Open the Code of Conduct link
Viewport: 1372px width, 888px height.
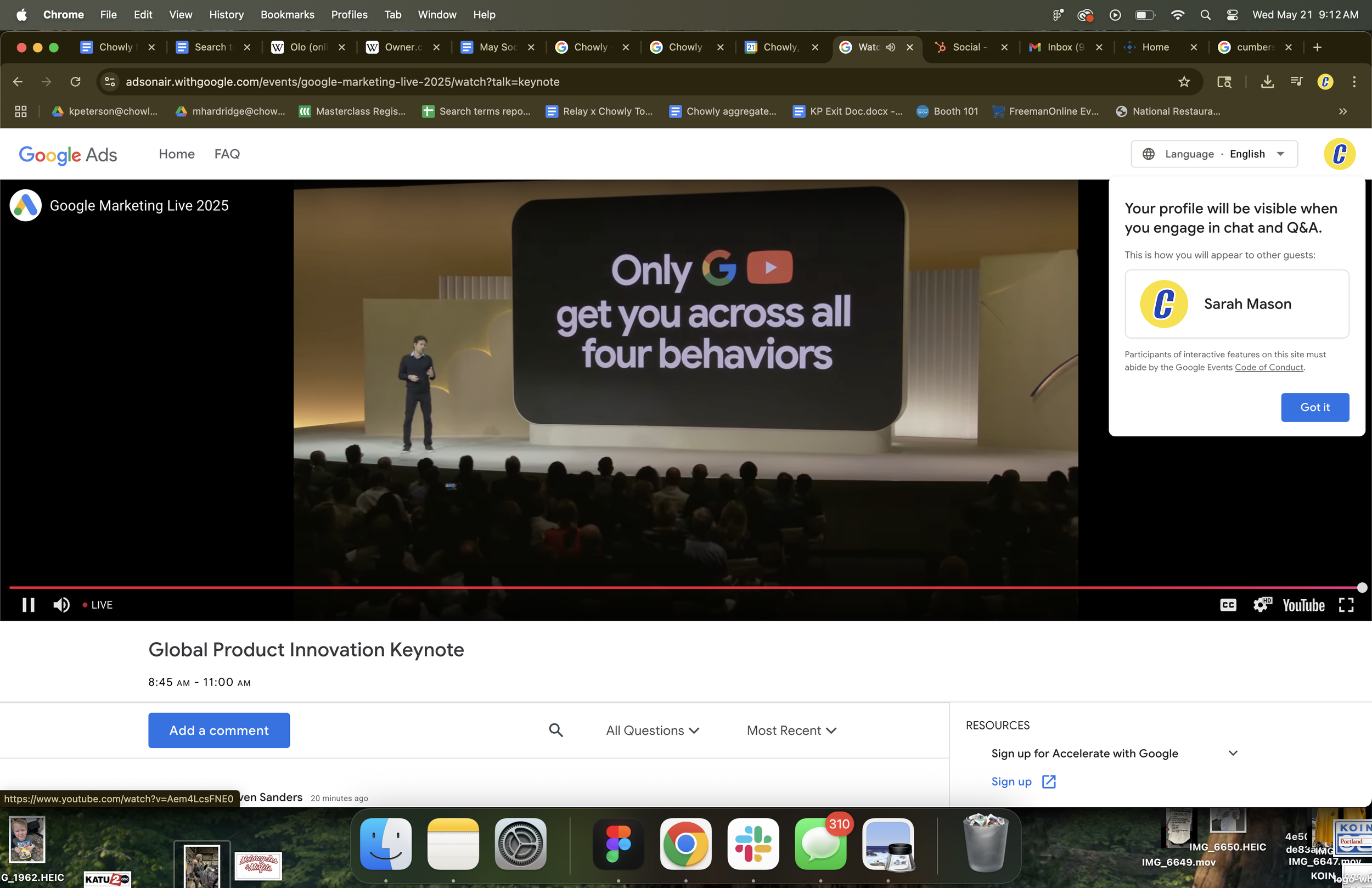coord(1269,367)
